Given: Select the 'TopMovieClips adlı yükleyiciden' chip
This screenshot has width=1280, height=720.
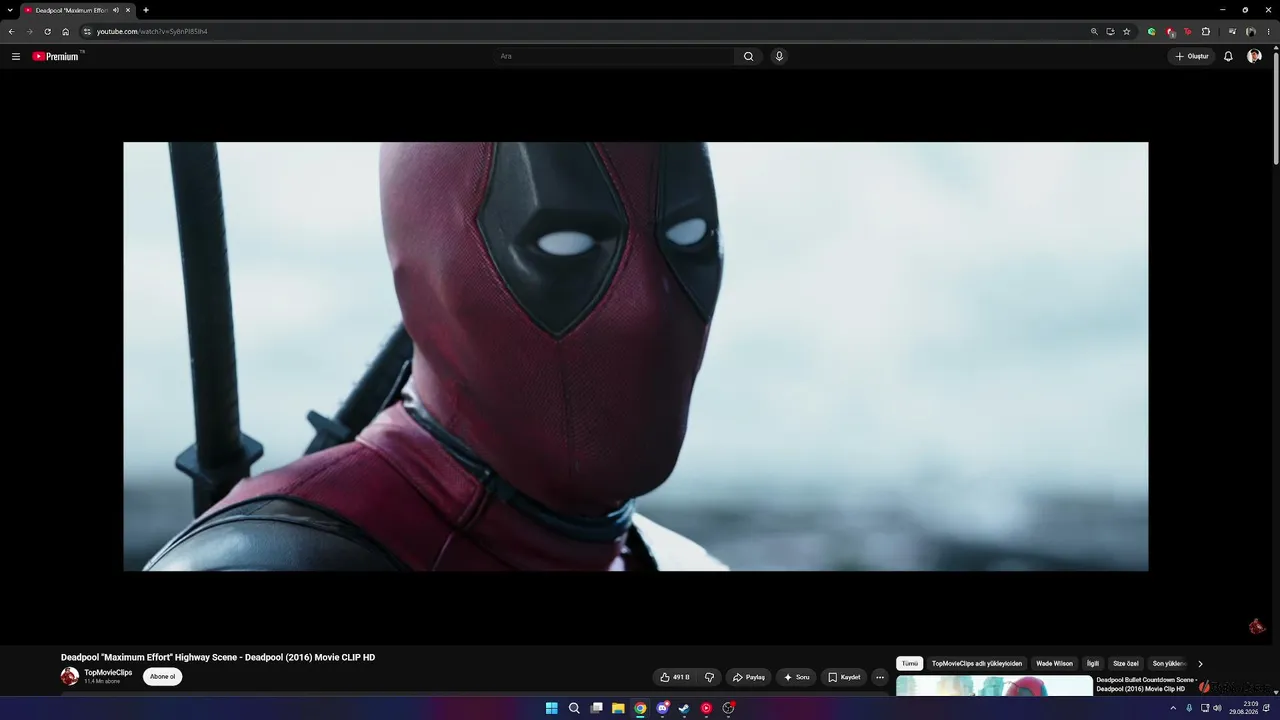Looking at the screenshot, I should 977,663.
